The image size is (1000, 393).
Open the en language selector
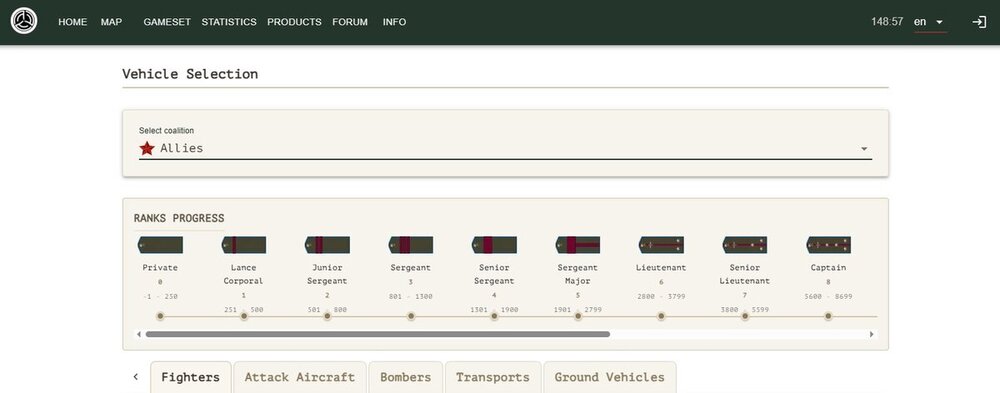pos(930,22)
